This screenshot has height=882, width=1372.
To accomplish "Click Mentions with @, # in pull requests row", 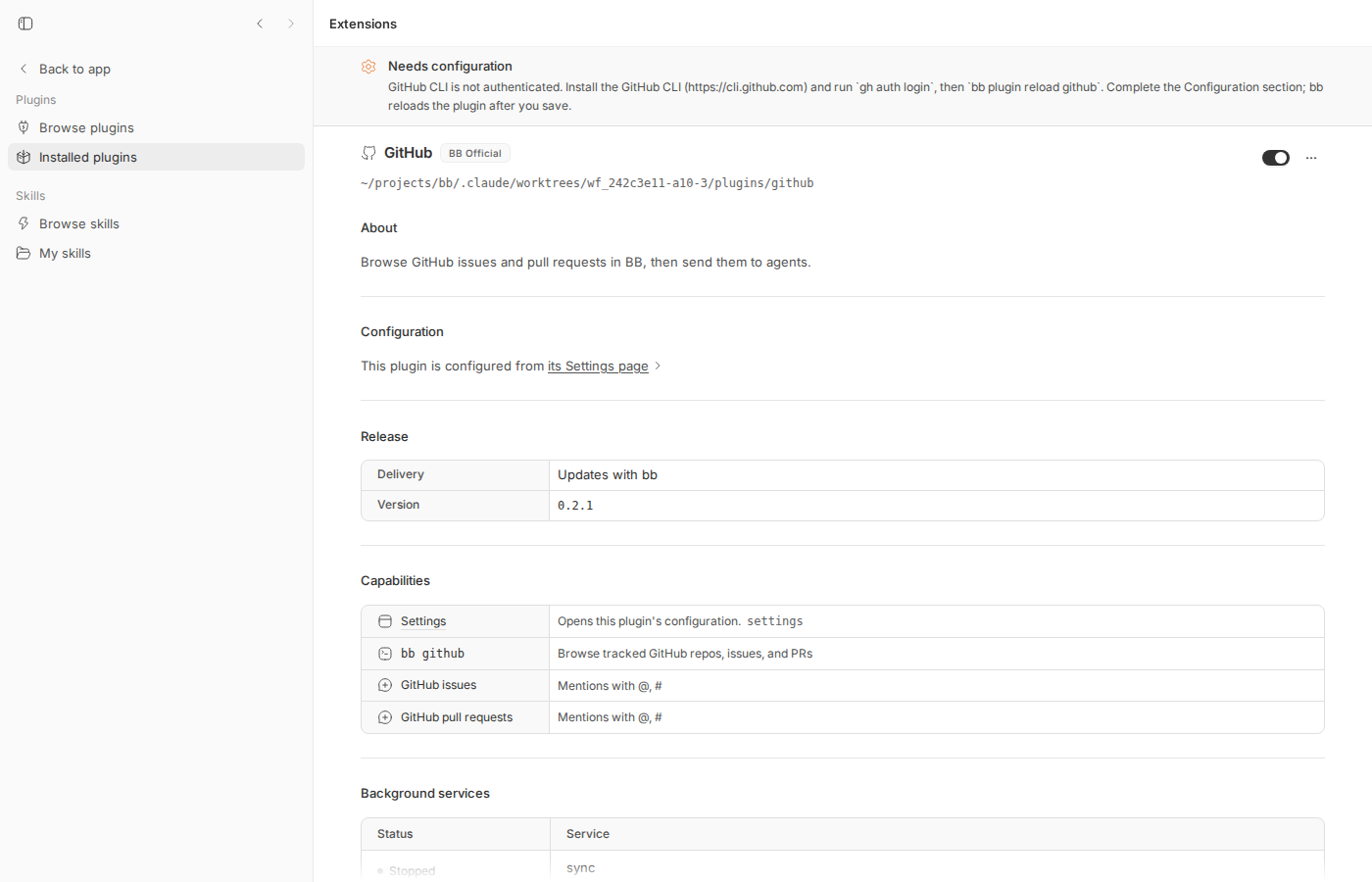I will (610, 717).
